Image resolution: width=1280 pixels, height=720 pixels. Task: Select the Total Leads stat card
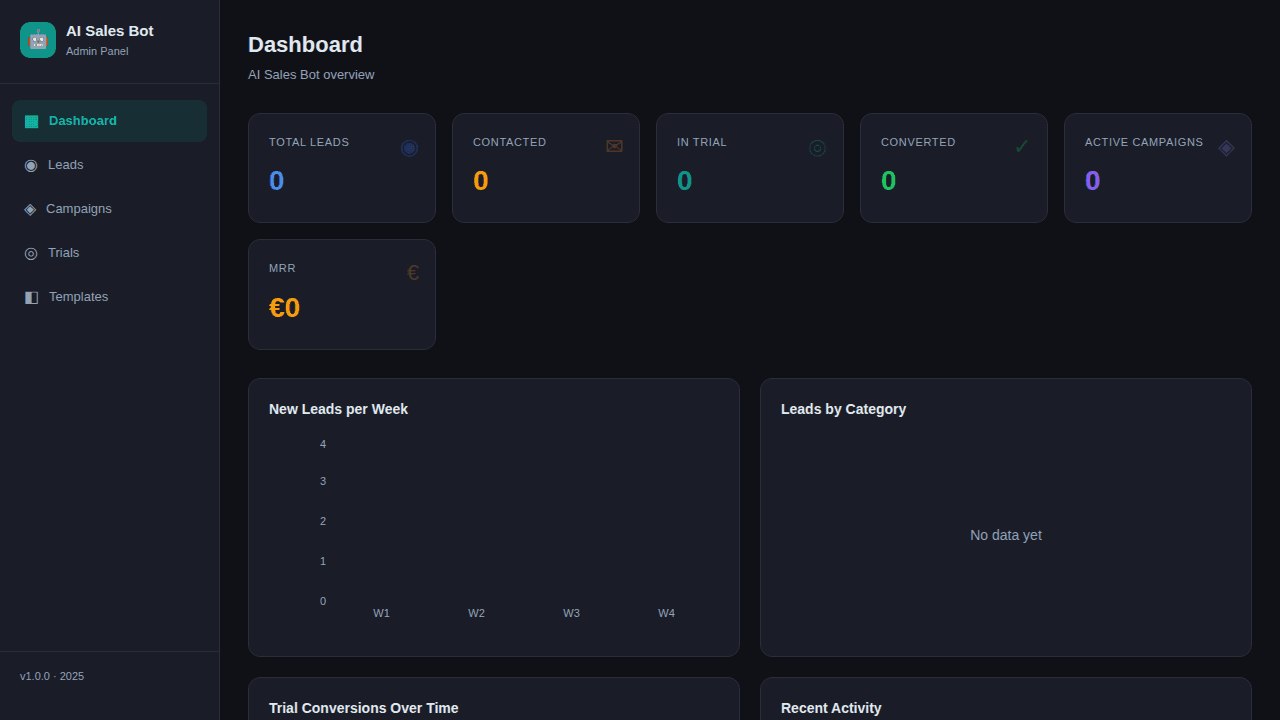[341, 168]
